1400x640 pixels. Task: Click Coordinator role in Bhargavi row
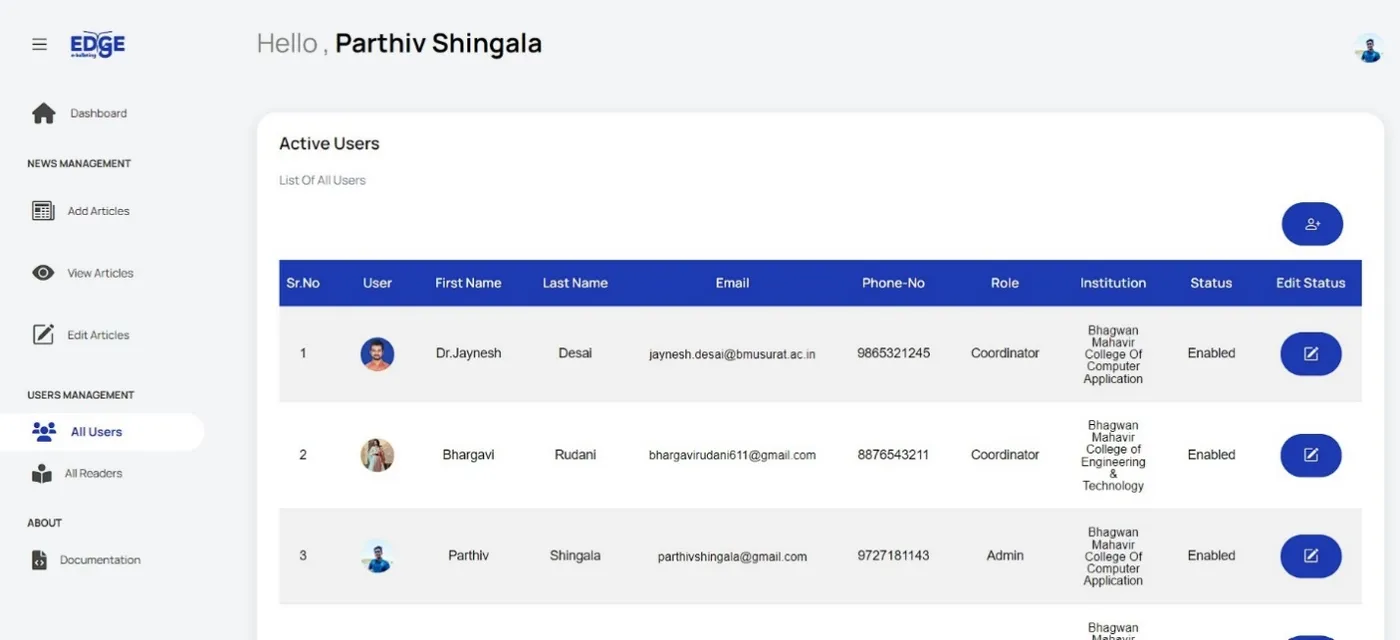click(x=1005, y=454)
